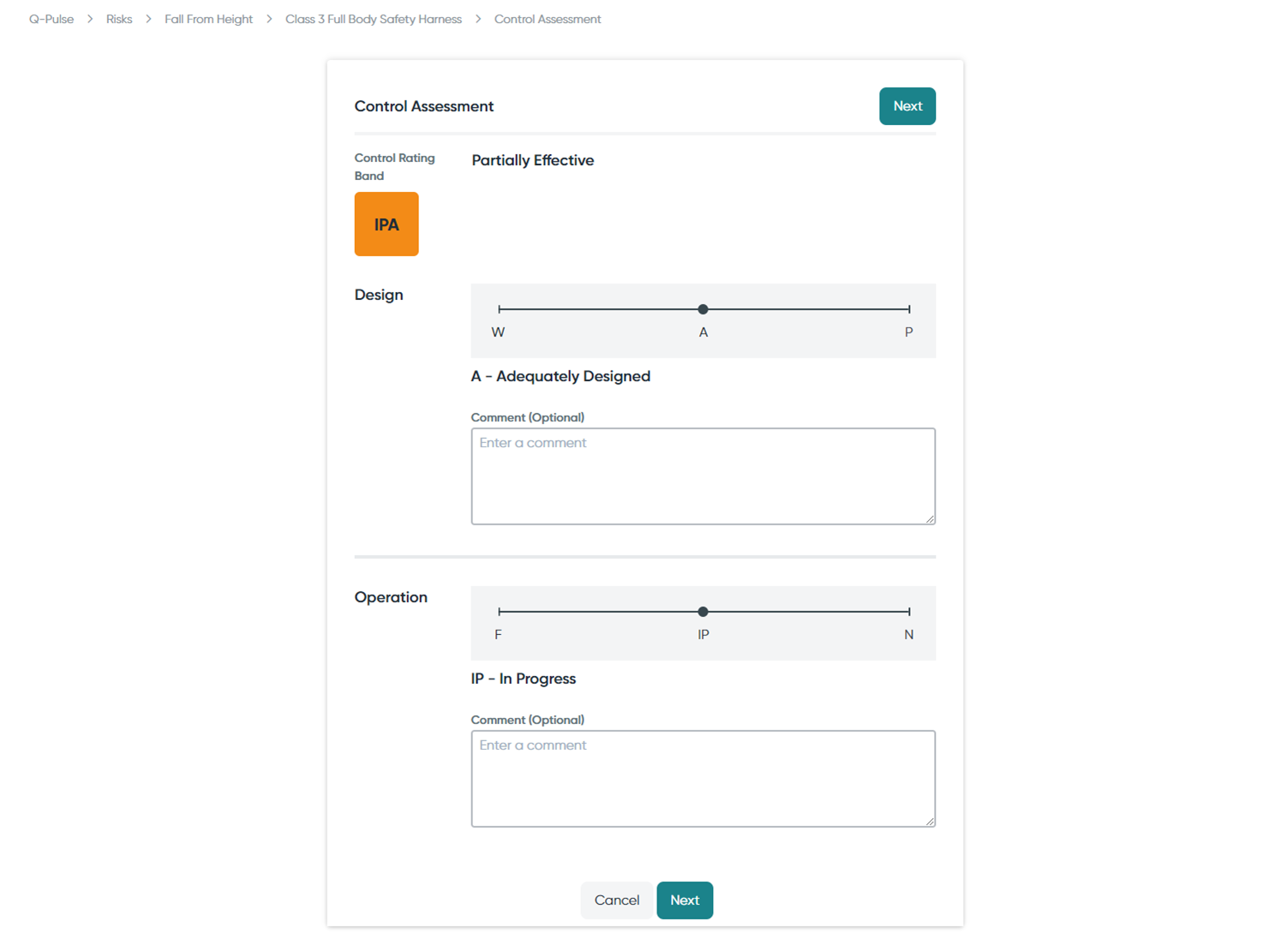Click the Operation comment box resize grip
This screenshot has width=1288, height=951.
tap(930, 821)
